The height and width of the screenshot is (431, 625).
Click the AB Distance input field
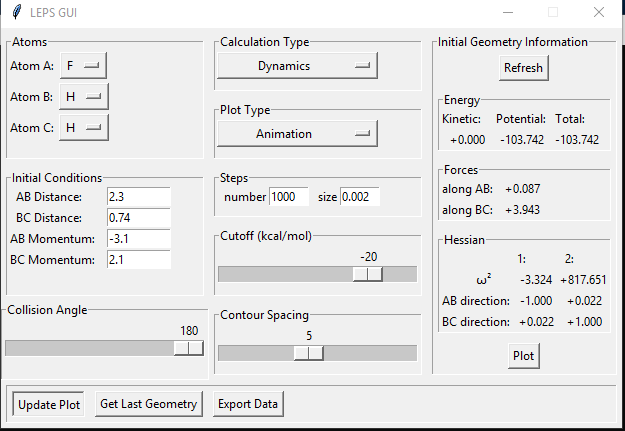point(139,197)
